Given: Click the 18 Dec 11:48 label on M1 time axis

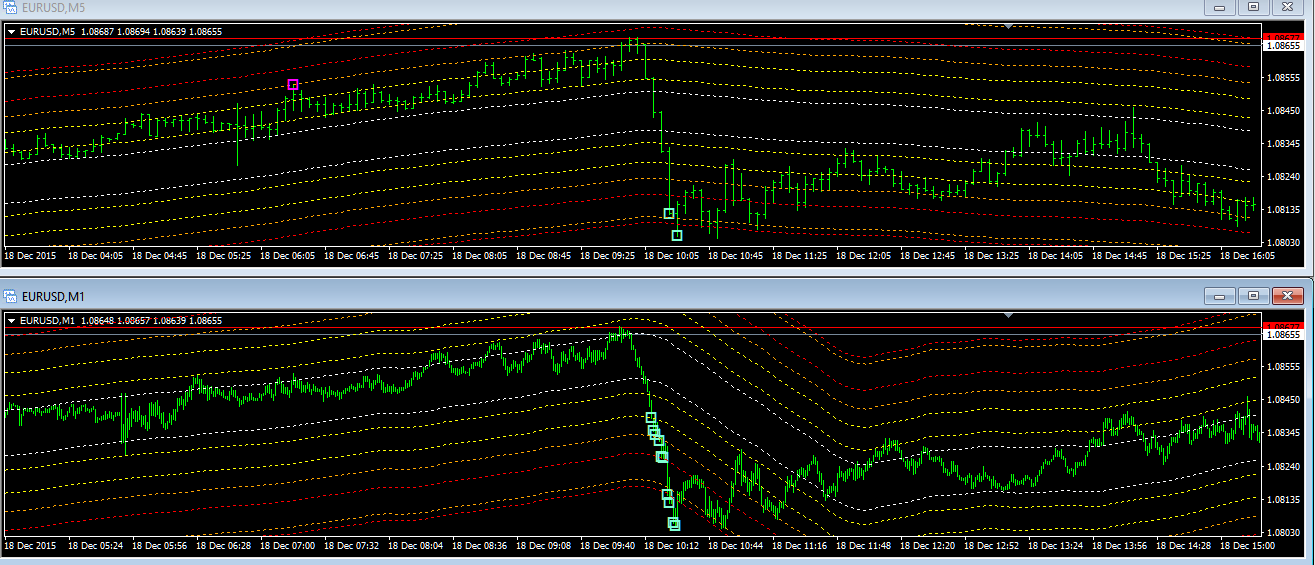Looking at the screenshot, I should (863, 546).
